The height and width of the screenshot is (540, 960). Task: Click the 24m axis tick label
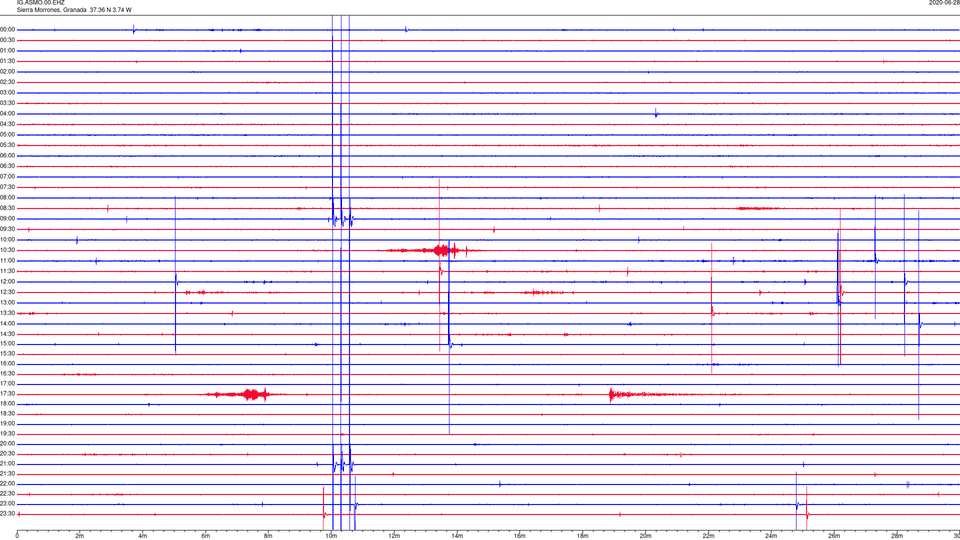pyautogui.click(x=771, y=536)
